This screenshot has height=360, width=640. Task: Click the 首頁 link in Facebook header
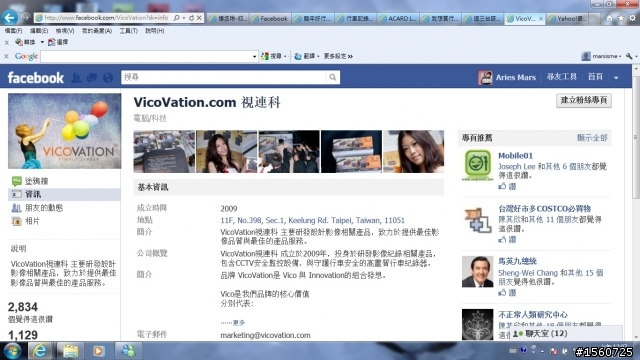pyautogui.click(x=595, y=77)
